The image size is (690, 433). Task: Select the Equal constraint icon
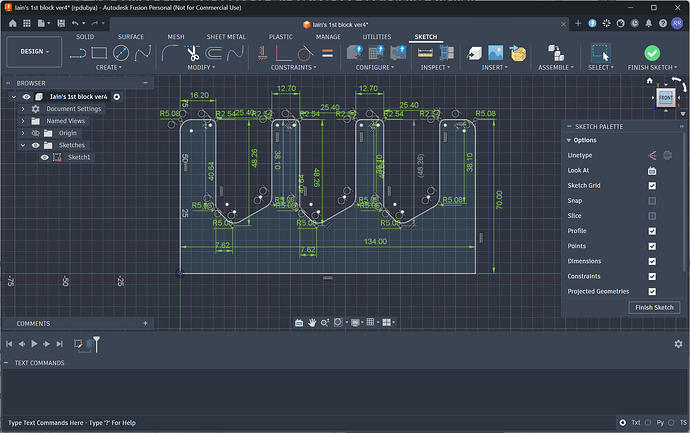click(327, 53)
